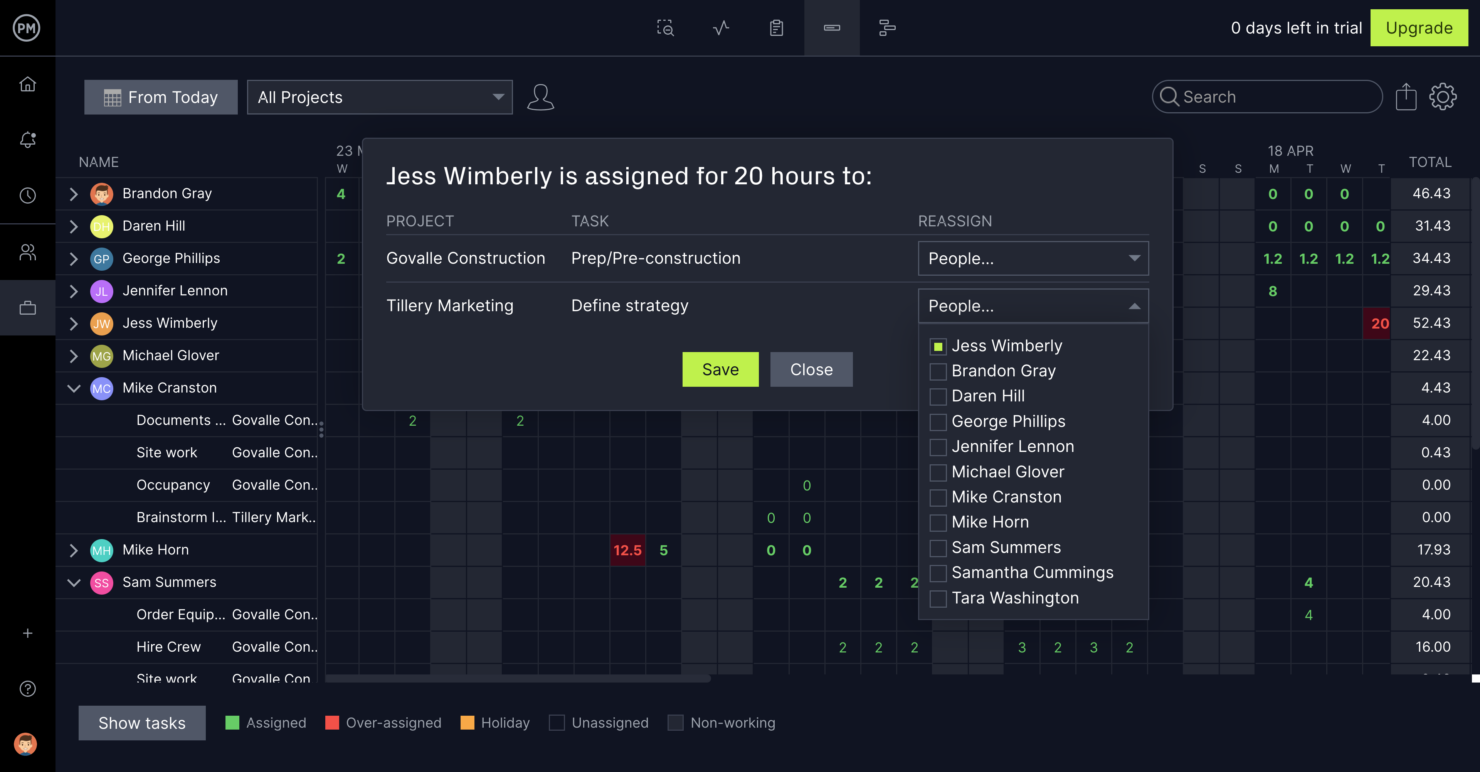This screenshot has width=1480, height=772.
Task: Select the magnifier overview toolbar icon
Action: (665, 28)
